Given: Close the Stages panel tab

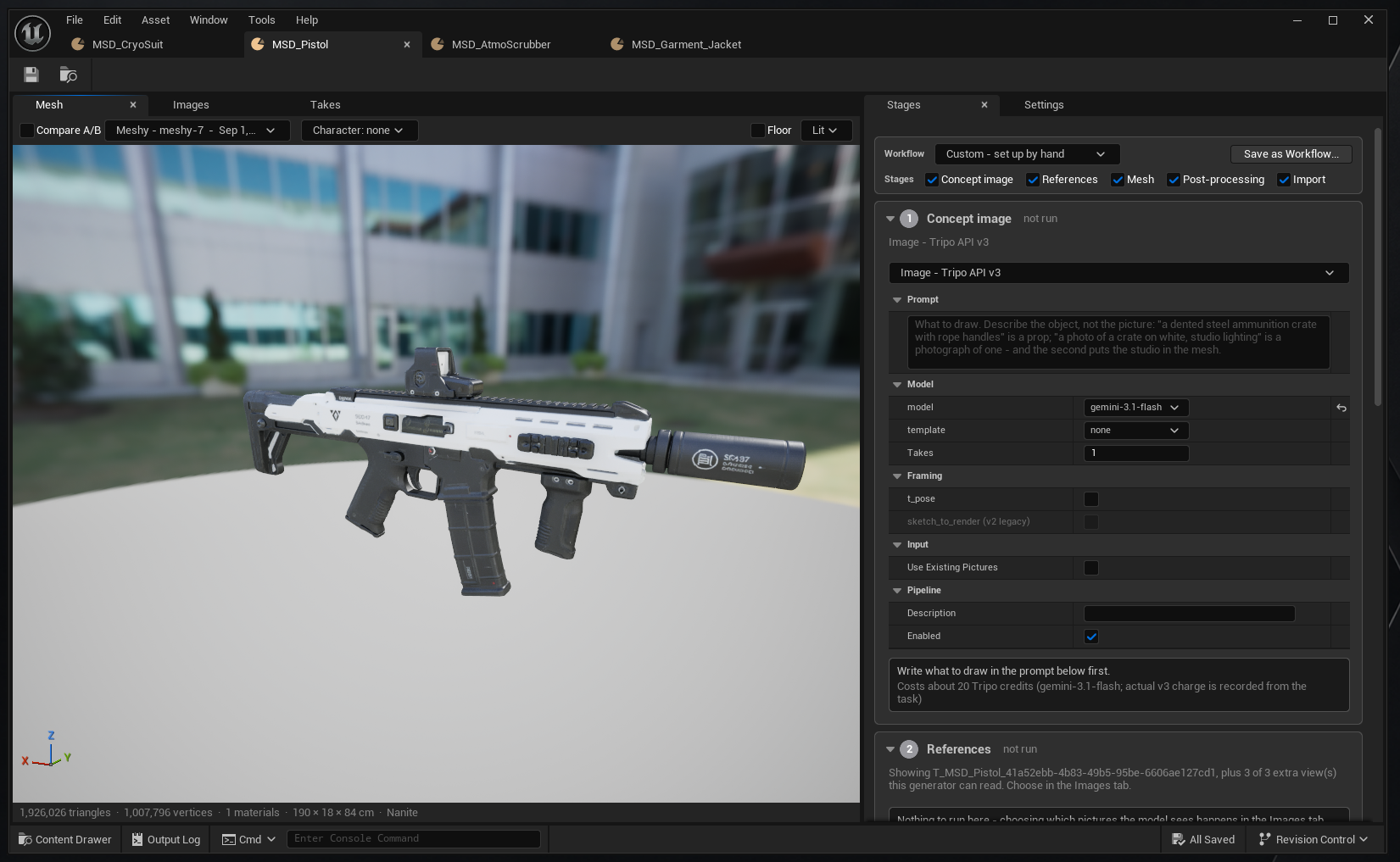Looking at the screenshot, I should [984, 105].
